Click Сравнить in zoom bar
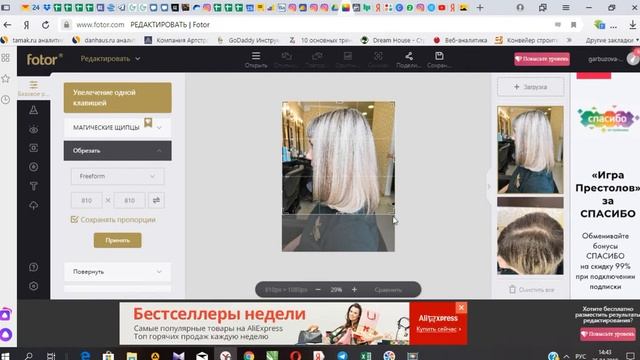The height and width of the screenshot is (360, 640). 388,290
